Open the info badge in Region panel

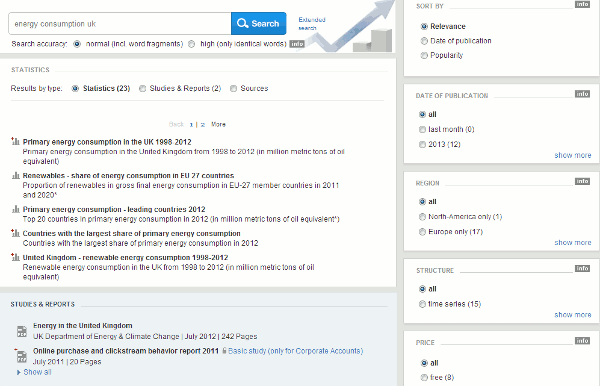(582, 181)
